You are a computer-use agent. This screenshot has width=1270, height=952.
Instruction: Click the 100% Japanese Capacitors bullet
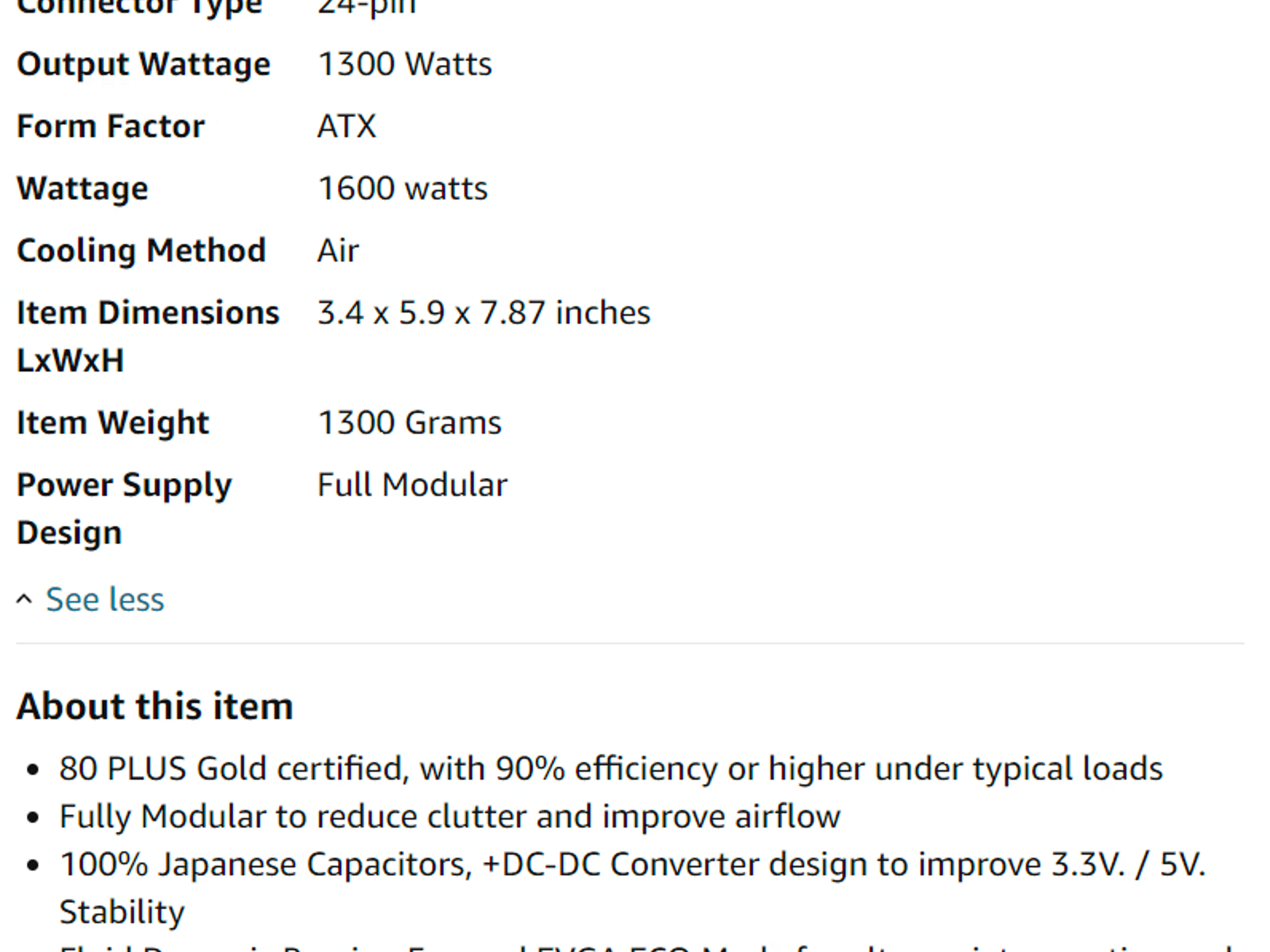[633, 888]
